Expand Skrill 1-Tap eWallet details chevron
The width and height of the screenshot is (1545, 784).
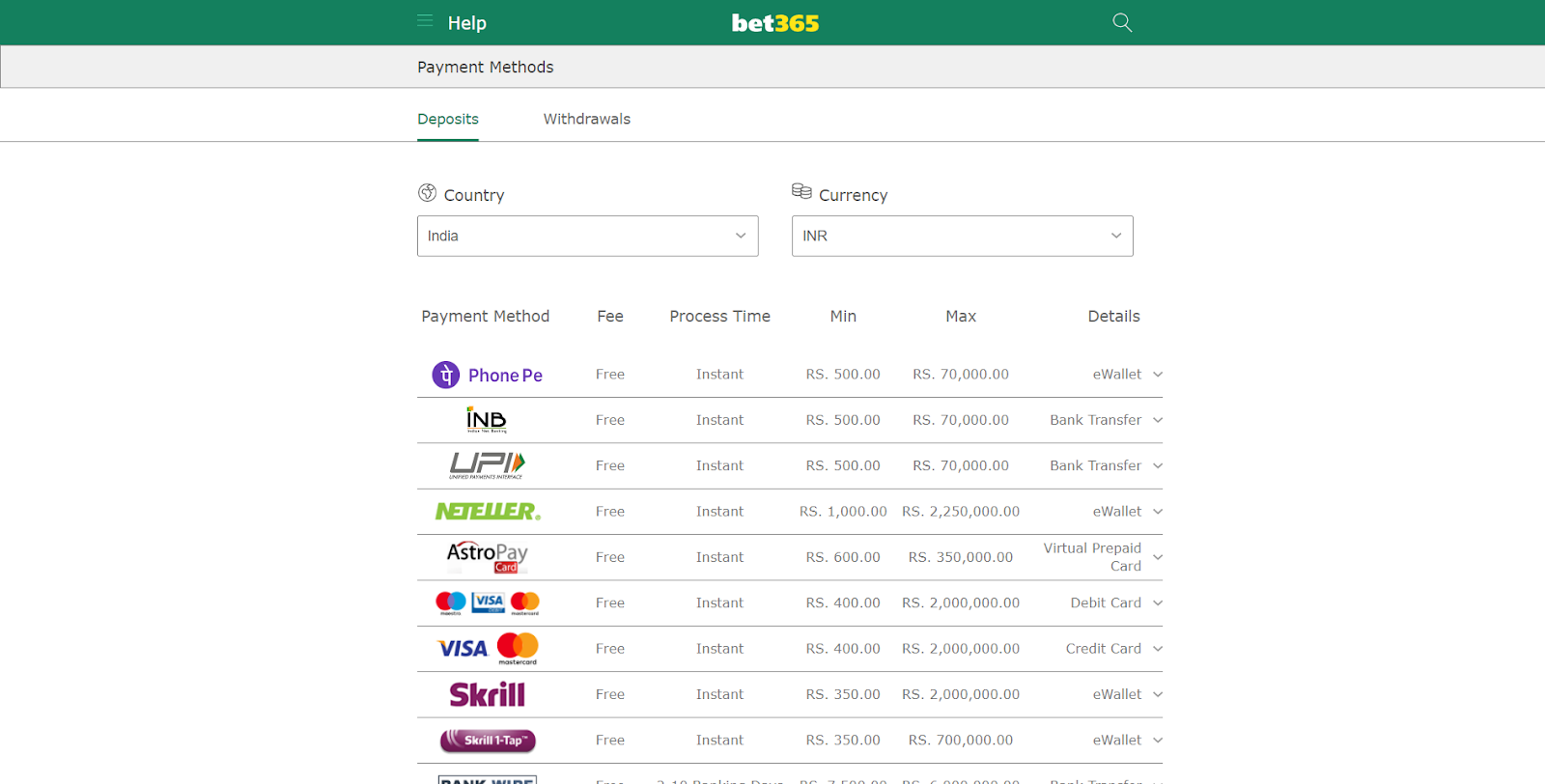[x=1158, y=741]
